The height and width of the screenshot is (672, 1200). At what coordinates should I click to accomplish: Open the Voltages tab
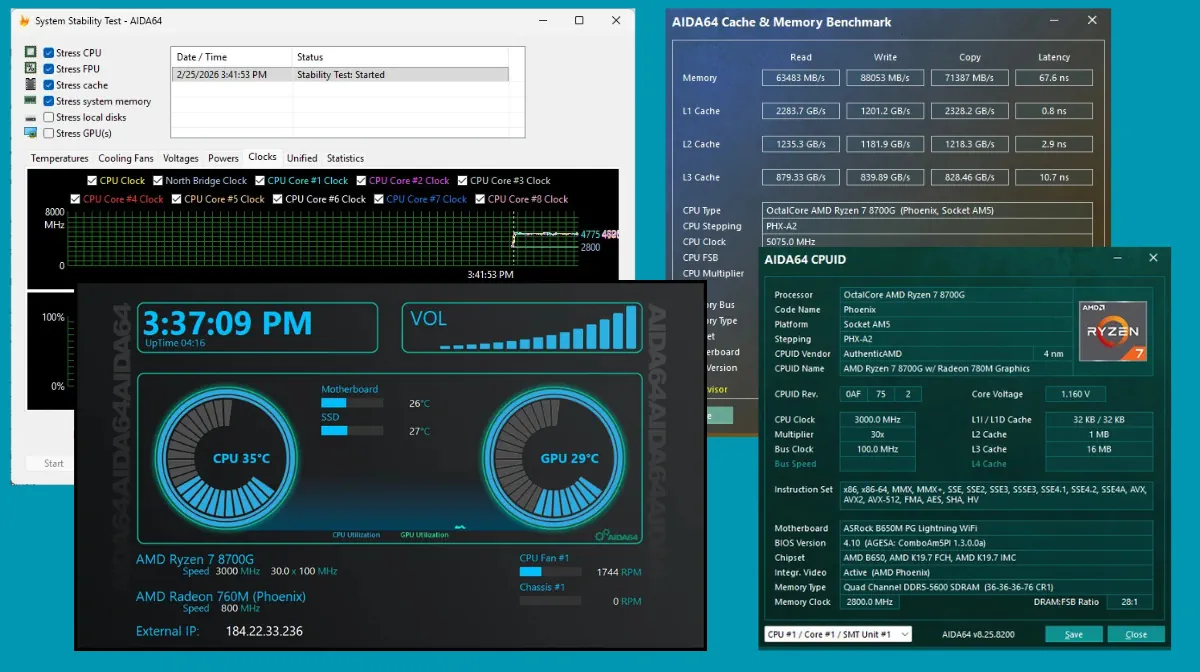[x=181, y=158]
